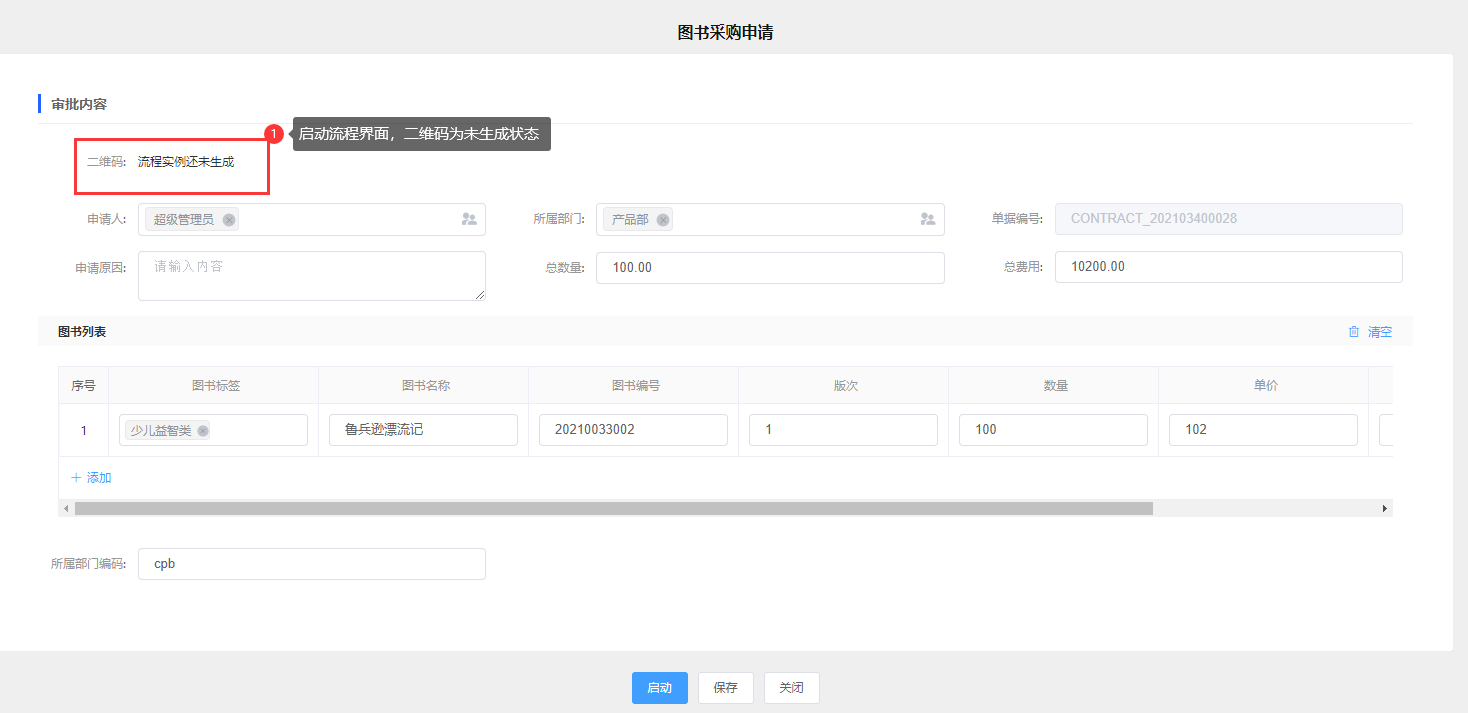This screenshot has height=713, width=1468.
Task: Remove the 超级管理员 tag from applicant
Action: click(x=229, y=220)
